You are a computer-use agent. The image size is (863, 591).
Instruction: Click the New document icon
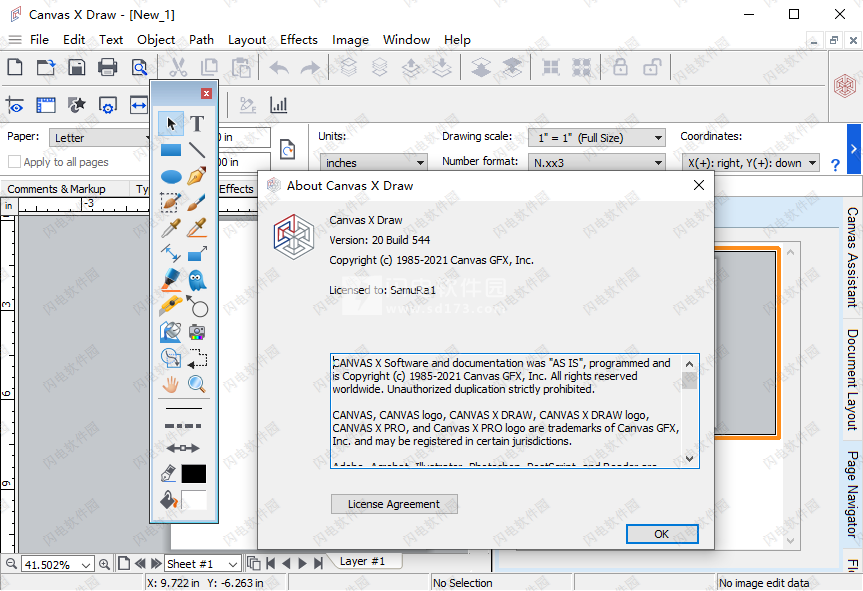tap(15, 67)
